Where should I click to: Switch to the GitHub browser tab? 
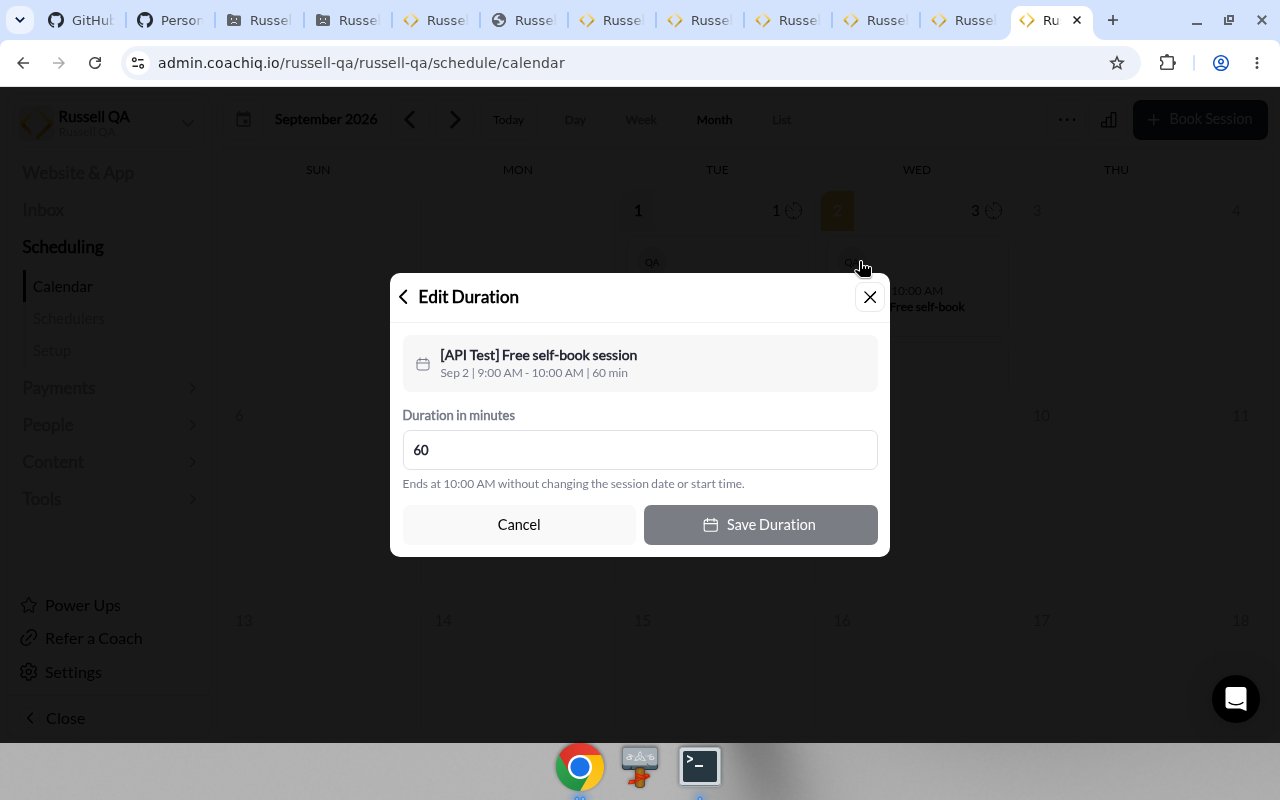[x=78, y=20]
